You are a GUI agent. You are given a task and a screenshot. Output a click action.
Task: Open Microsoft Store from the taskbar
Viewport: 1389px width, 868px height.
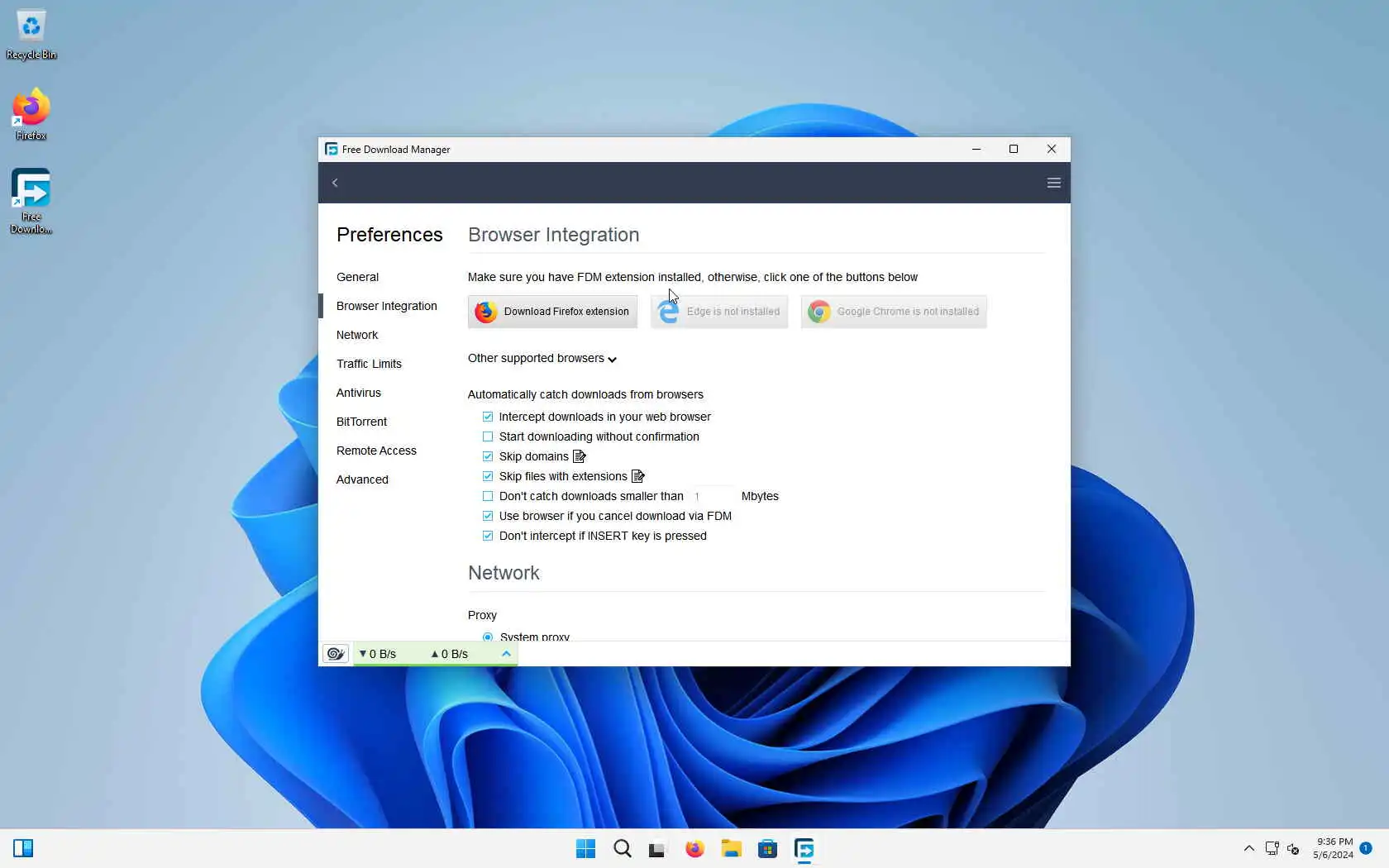tap(767, 849)
